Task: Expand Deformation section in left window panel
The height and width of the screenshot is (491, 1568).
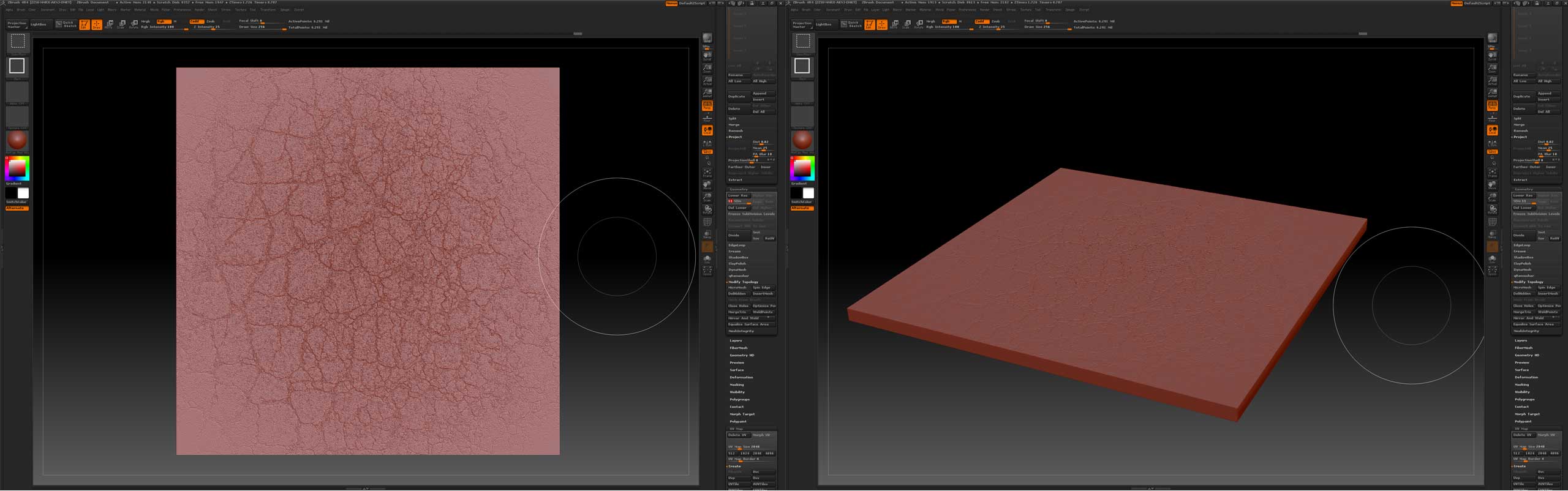Action: pyautogui.click(x=741, y=378)
